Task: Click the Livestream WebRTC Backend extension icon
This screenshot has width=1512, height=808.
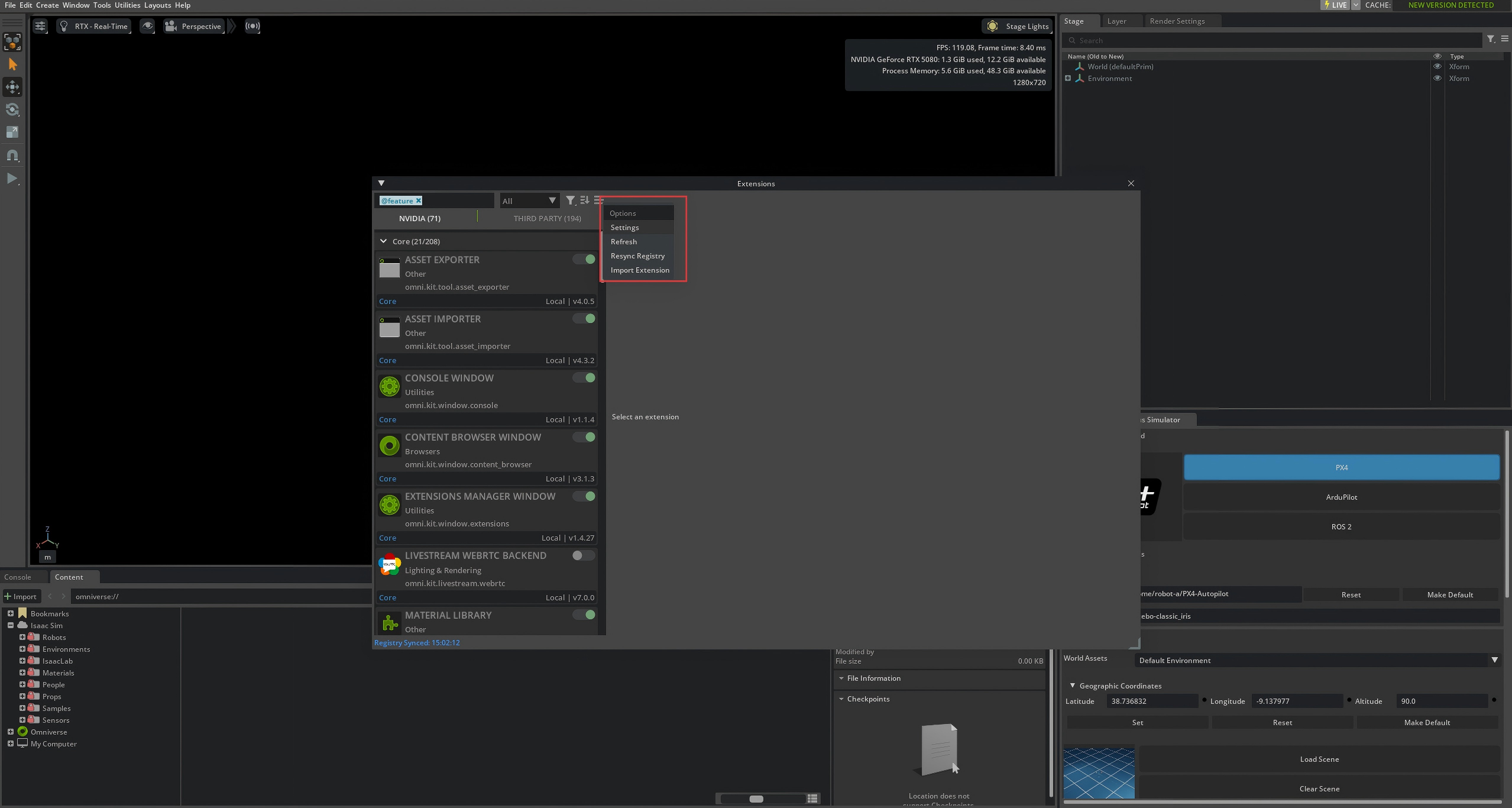Action: (x=389, y=564)
